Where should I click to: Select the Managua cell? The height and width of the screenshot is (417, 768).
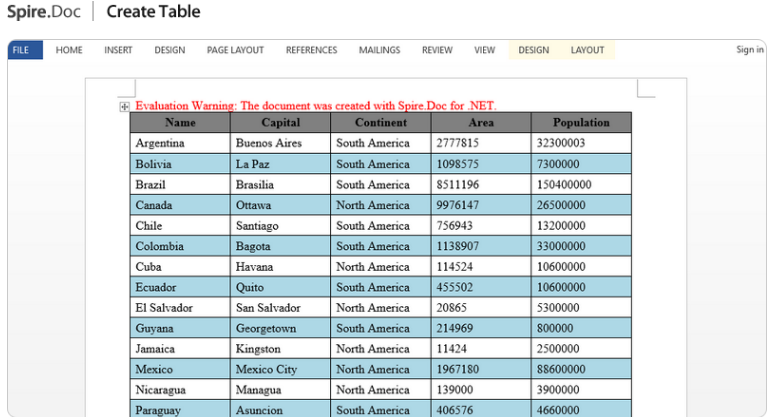click(281, 390)
